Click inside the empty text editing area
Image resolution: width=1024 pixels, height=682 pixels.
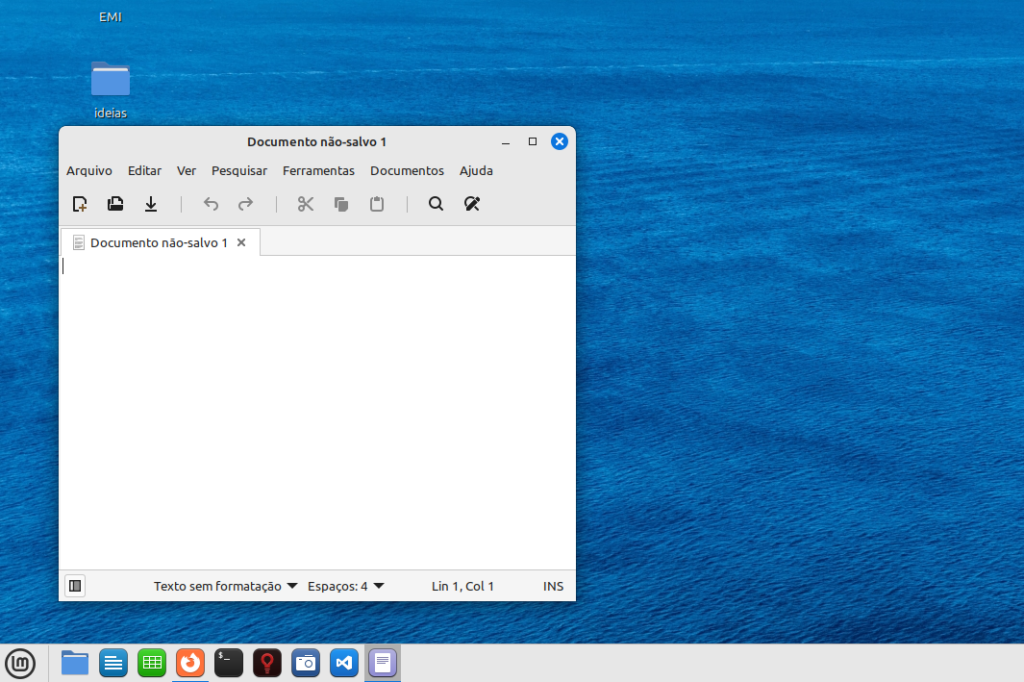(x=317, y=412)
